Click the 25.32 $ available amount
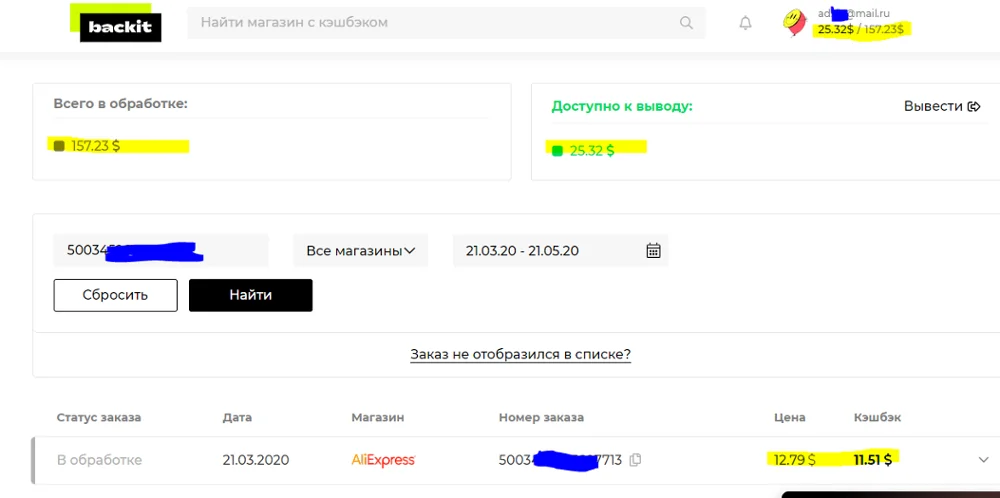The image size is (1000, 498). tap(592, 151)
